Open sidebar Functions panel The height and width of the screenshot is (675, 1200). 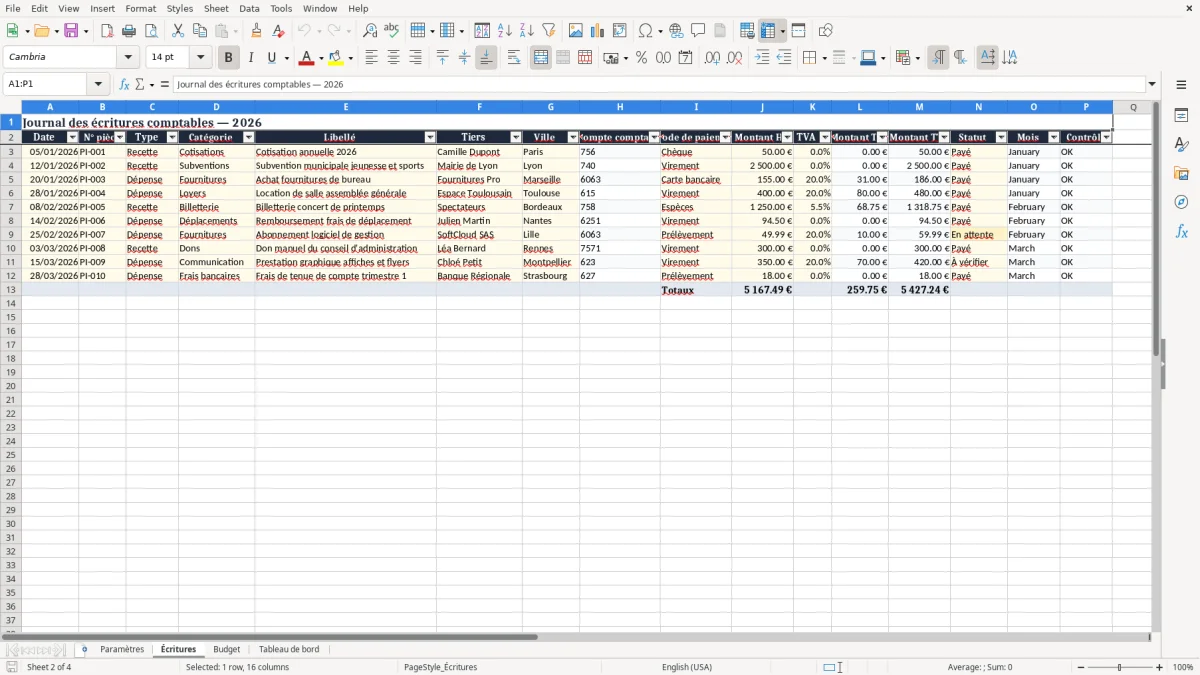click(x=1181, y=231)
